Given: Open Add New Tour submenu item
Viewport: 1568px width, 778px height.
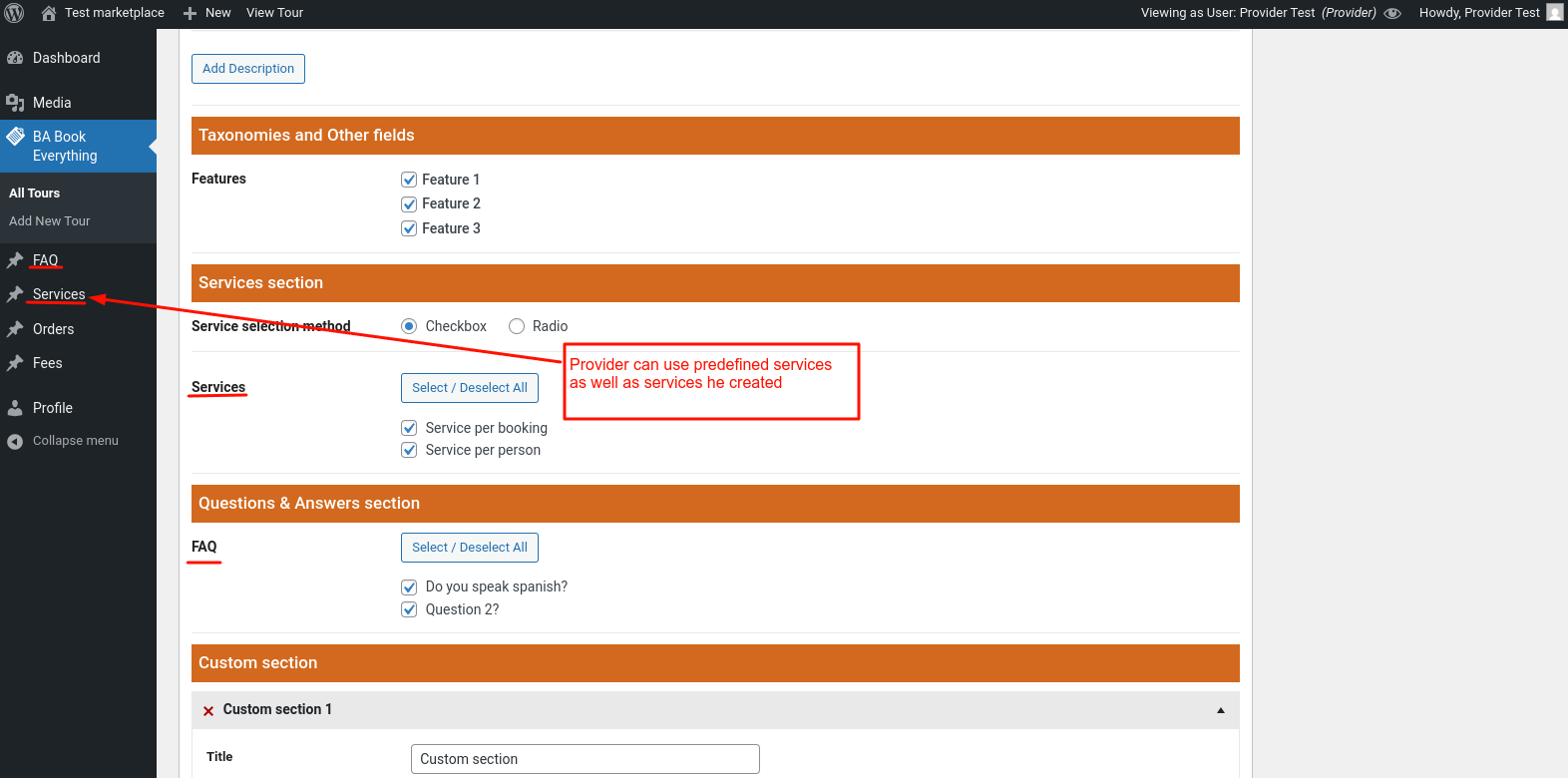Looking at the screenshot, I should [50, 221].
